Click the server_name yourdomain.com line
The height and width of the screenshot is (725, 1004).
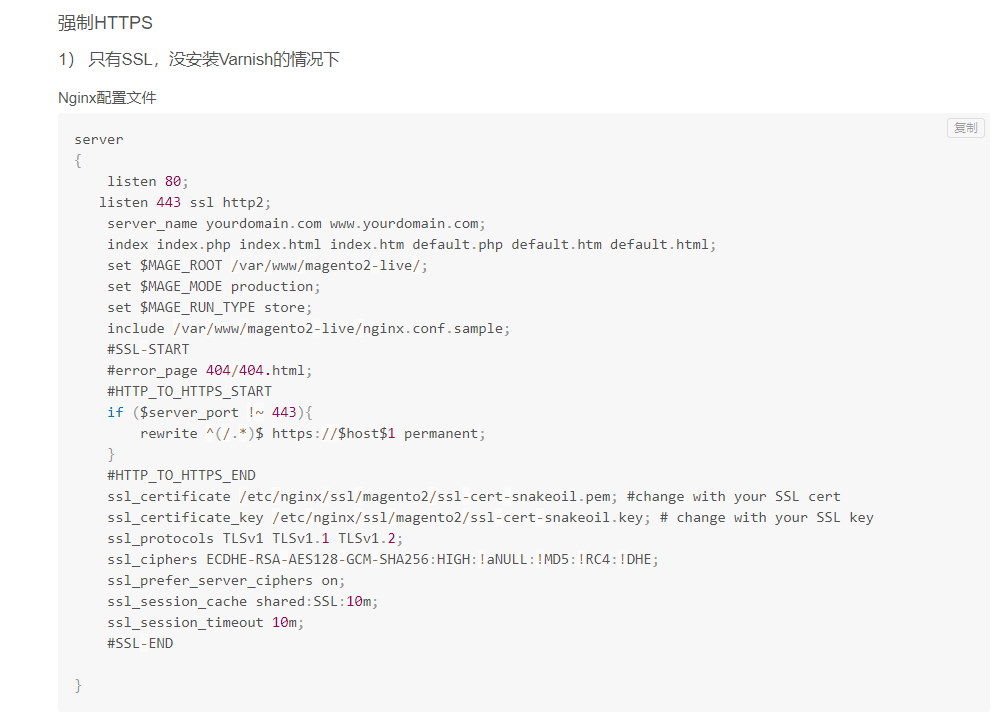coord(296,223)
